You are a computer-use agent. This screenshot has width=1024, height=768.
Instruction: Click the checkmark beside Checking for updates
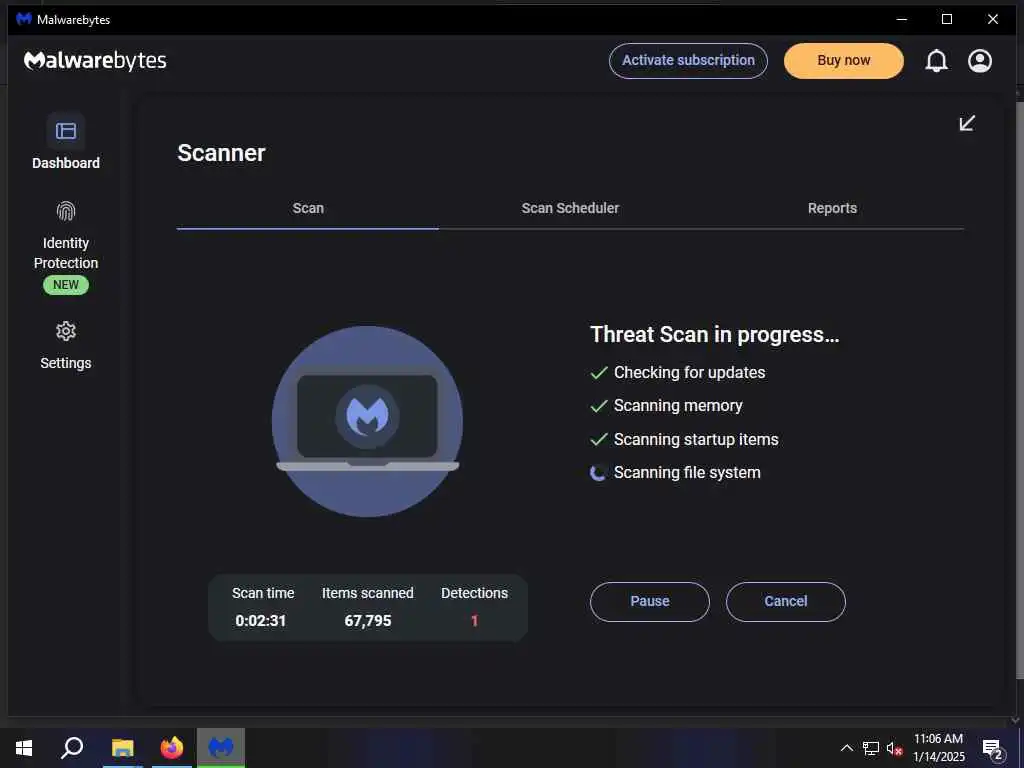pos(598,373)
